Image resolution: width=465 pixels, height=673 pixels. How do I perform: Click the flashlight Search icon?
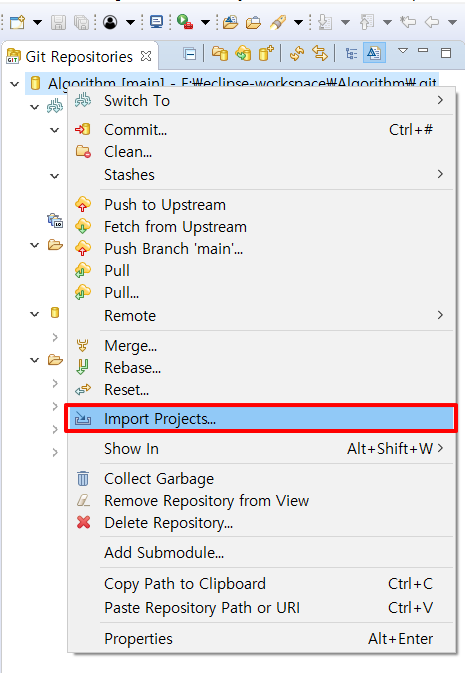pos(278,22)
